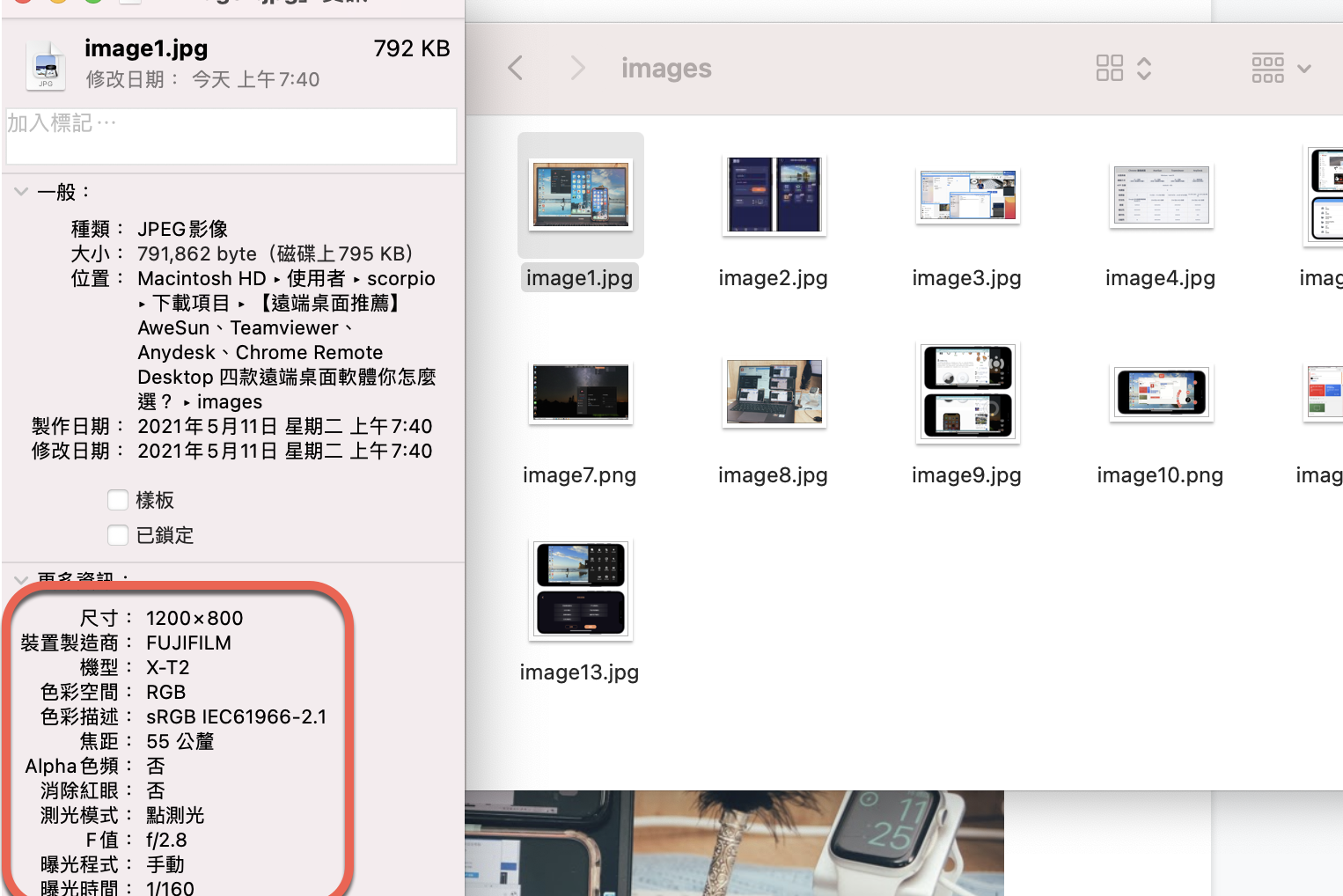Click the 加入標記 tag input field
This screenshot has width=1343, height=896.
pyautogui.click(x=231, y=136)
